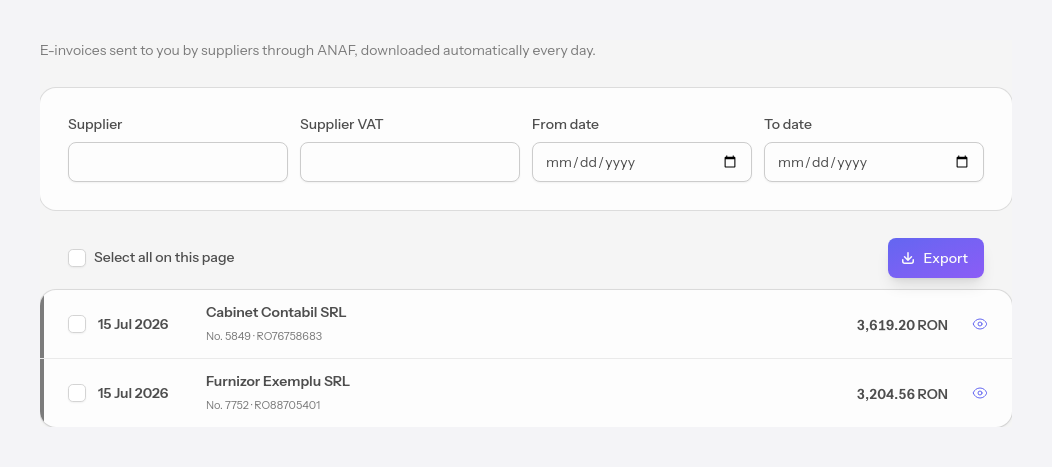
Task: Open calendar picker for To date
Action: pyautogui.click(x=961, y=162)
